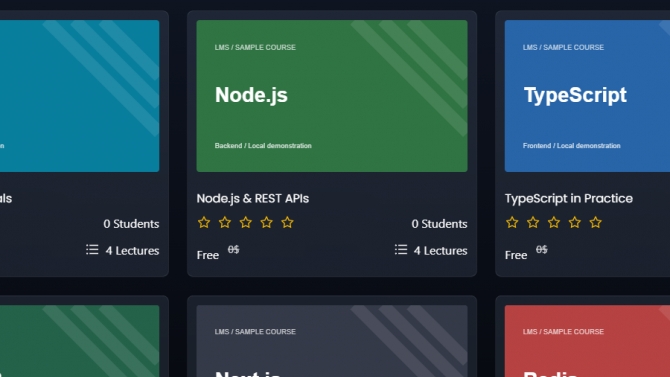The image size is (670, 377).
Task: Open the blue TypeScript course thumbnail
Action: [587, 96]
